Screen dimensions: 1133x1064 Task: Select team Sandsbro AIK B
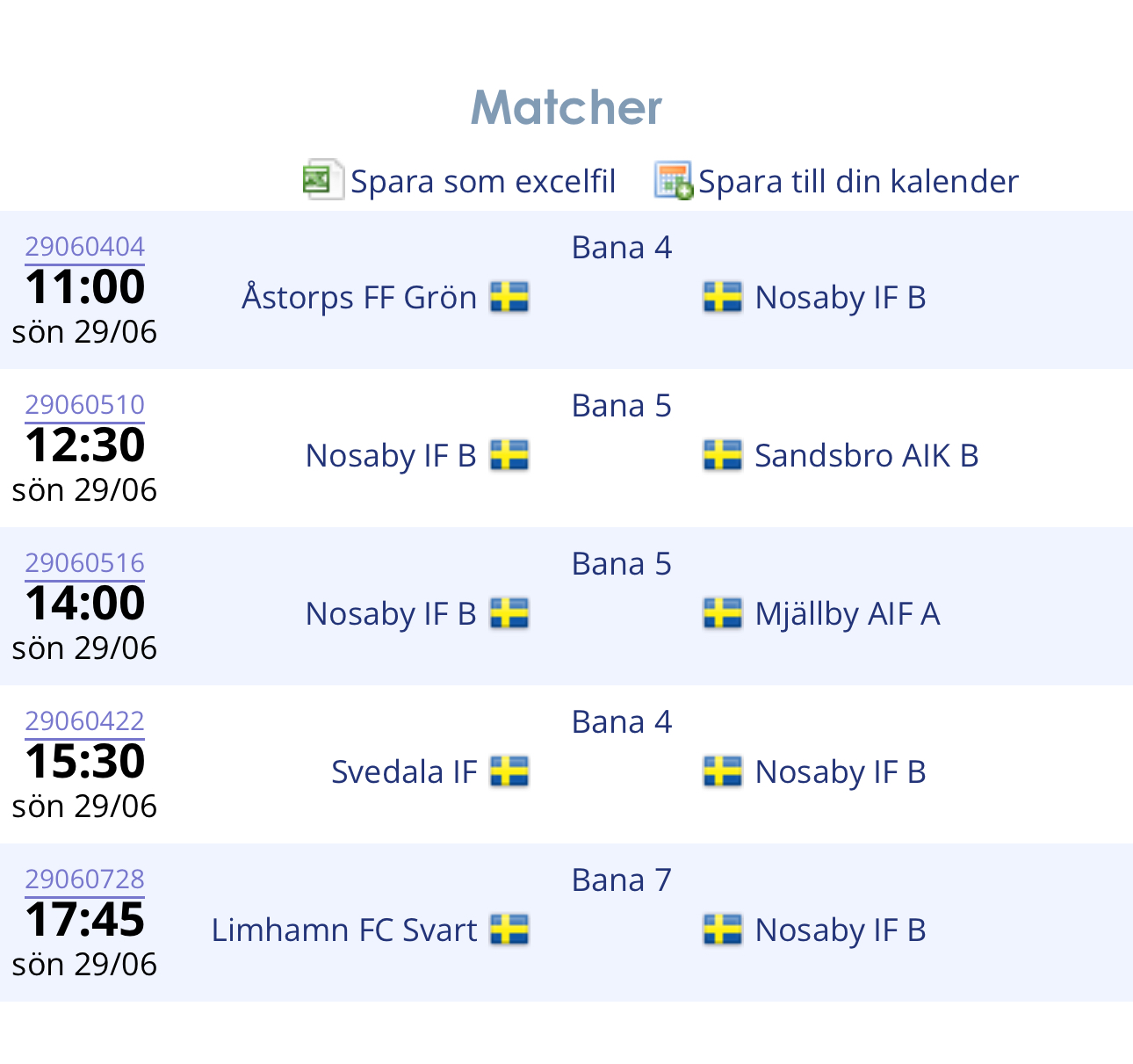(x=866, y=456)
